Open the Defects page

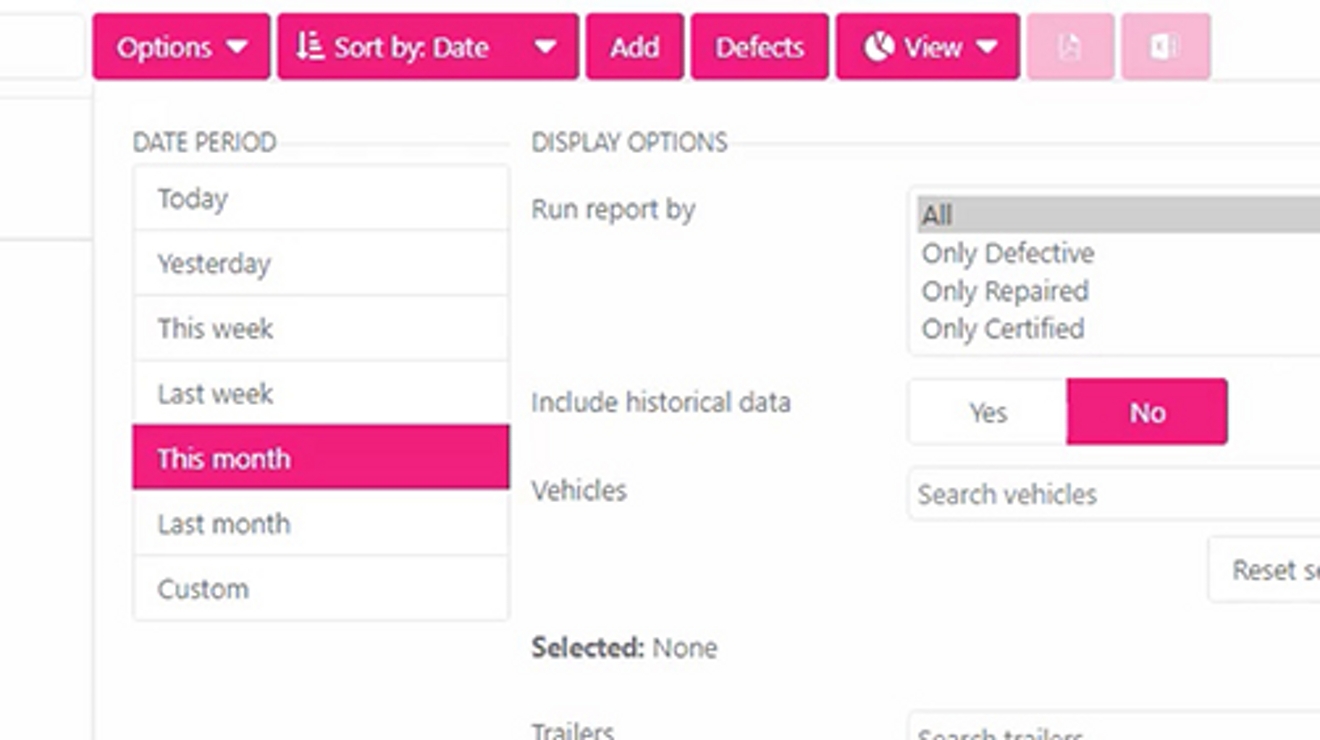pos(759,46)
